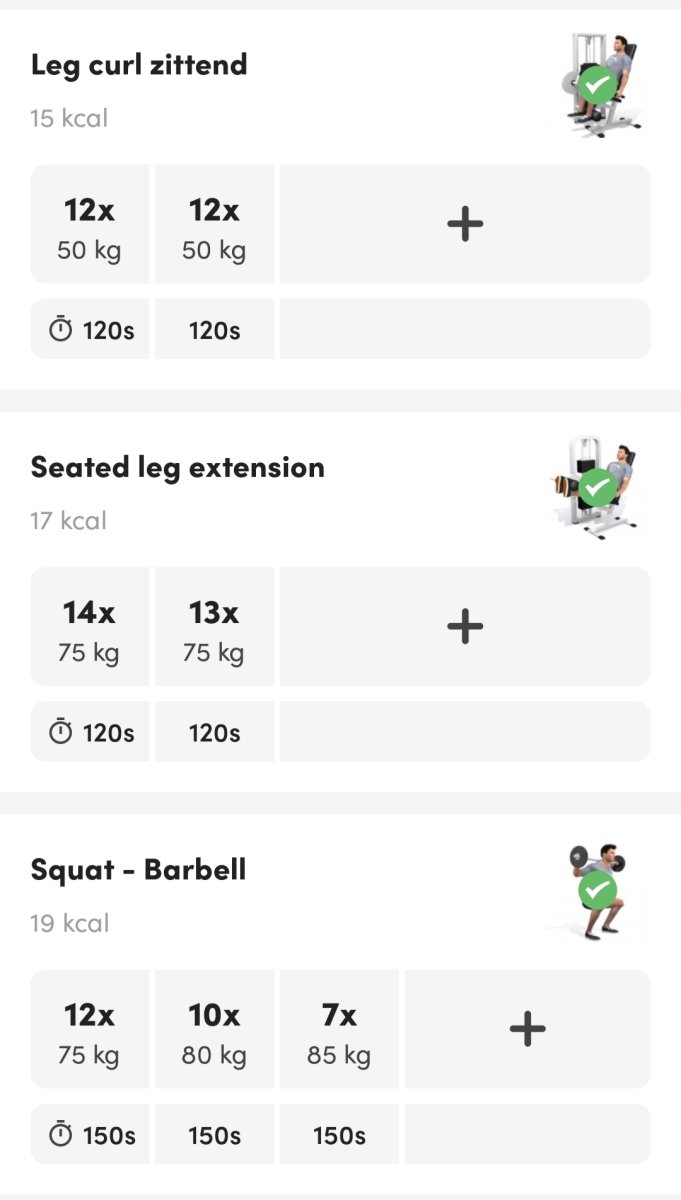Edit the 14x 75 kg leg extension set
The height and width of the screenshot is (1200, 681).
90,628
